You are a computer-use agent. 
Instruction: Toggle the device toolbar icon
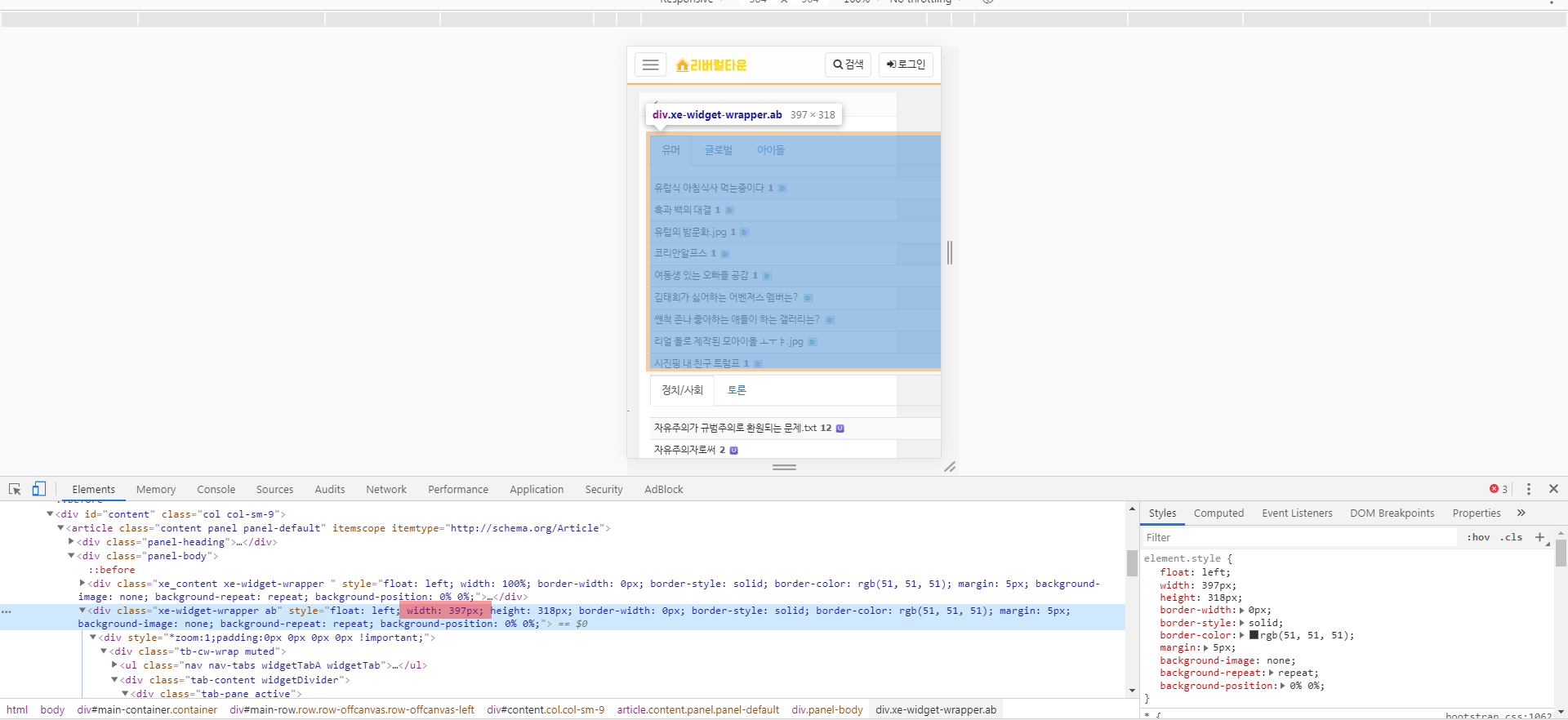tap(38, 489)
